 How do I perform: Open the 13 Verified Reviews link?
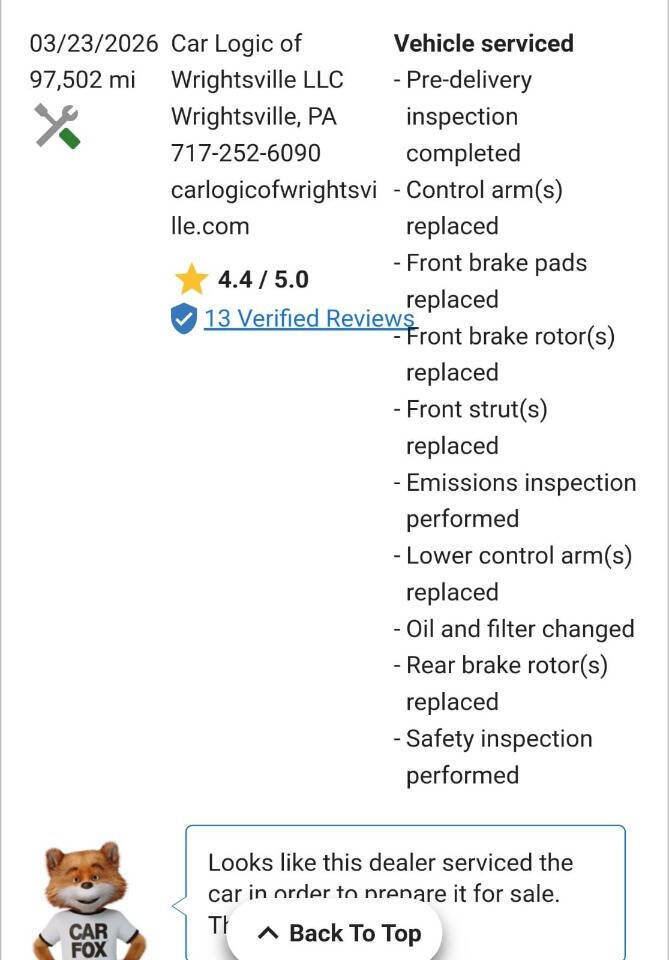(x=308, y=318)
